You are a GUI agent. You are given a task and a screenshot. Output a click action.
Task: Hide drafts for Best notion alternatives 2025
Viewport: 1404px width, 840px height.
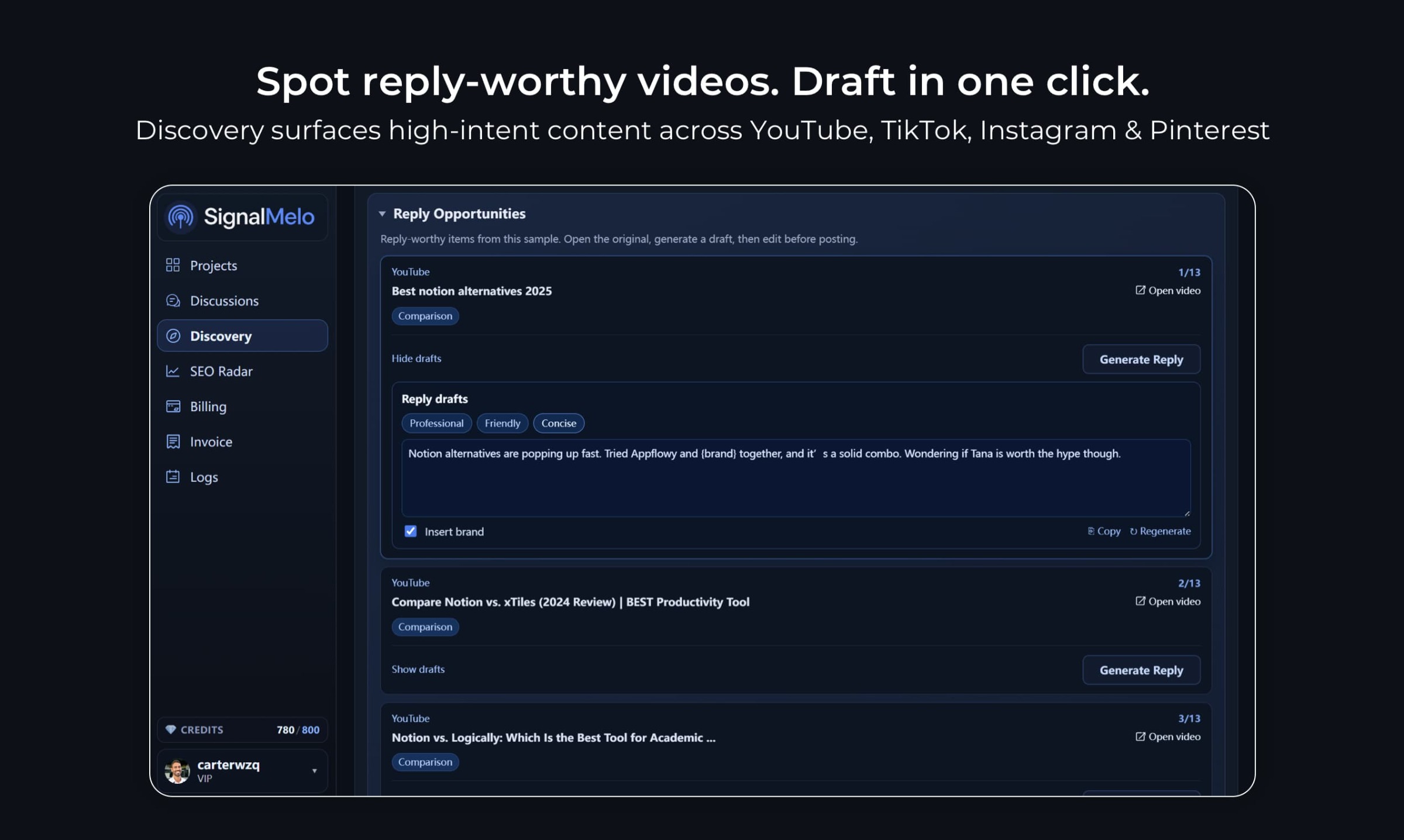pos(417,359)
